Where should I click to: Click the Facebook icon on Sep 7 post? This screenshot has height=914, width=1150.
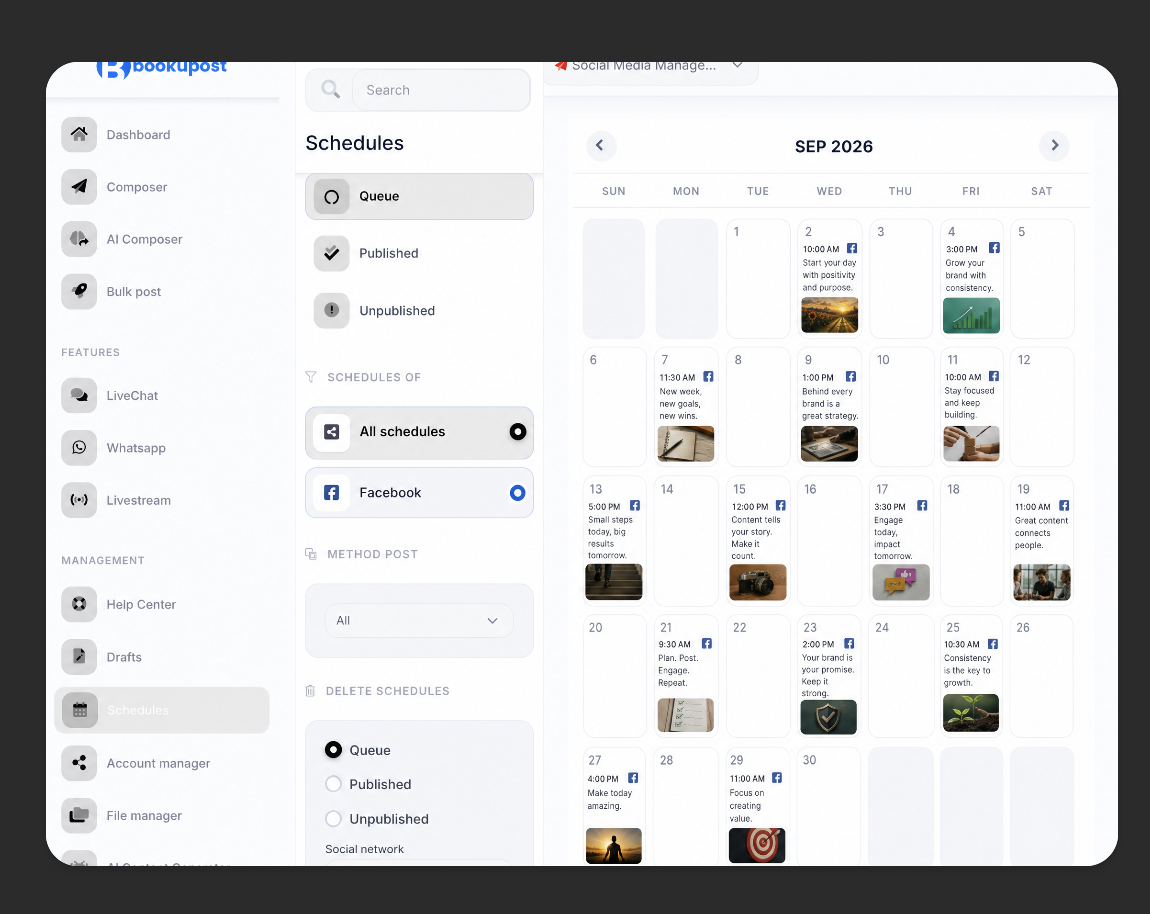click(x=708, y=376)
